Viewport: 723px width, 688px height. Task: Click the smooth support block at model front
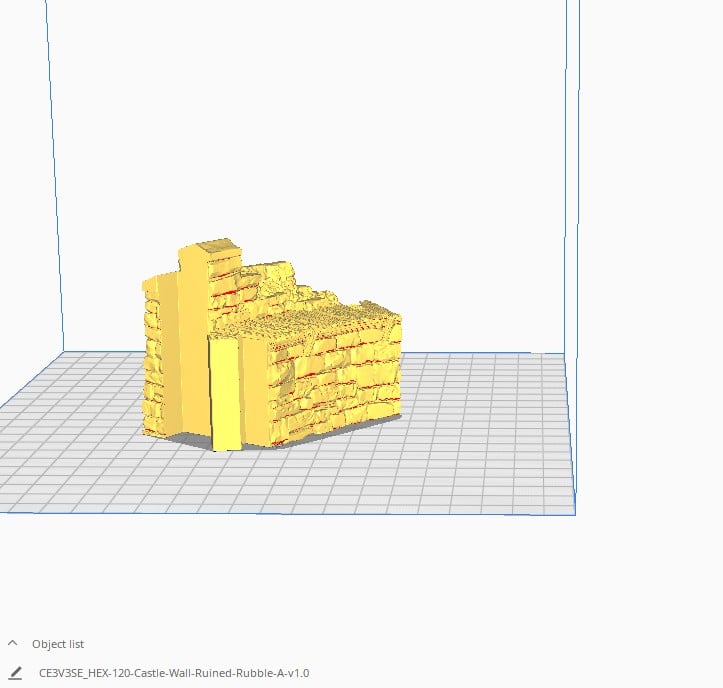[x=225, y=393]
